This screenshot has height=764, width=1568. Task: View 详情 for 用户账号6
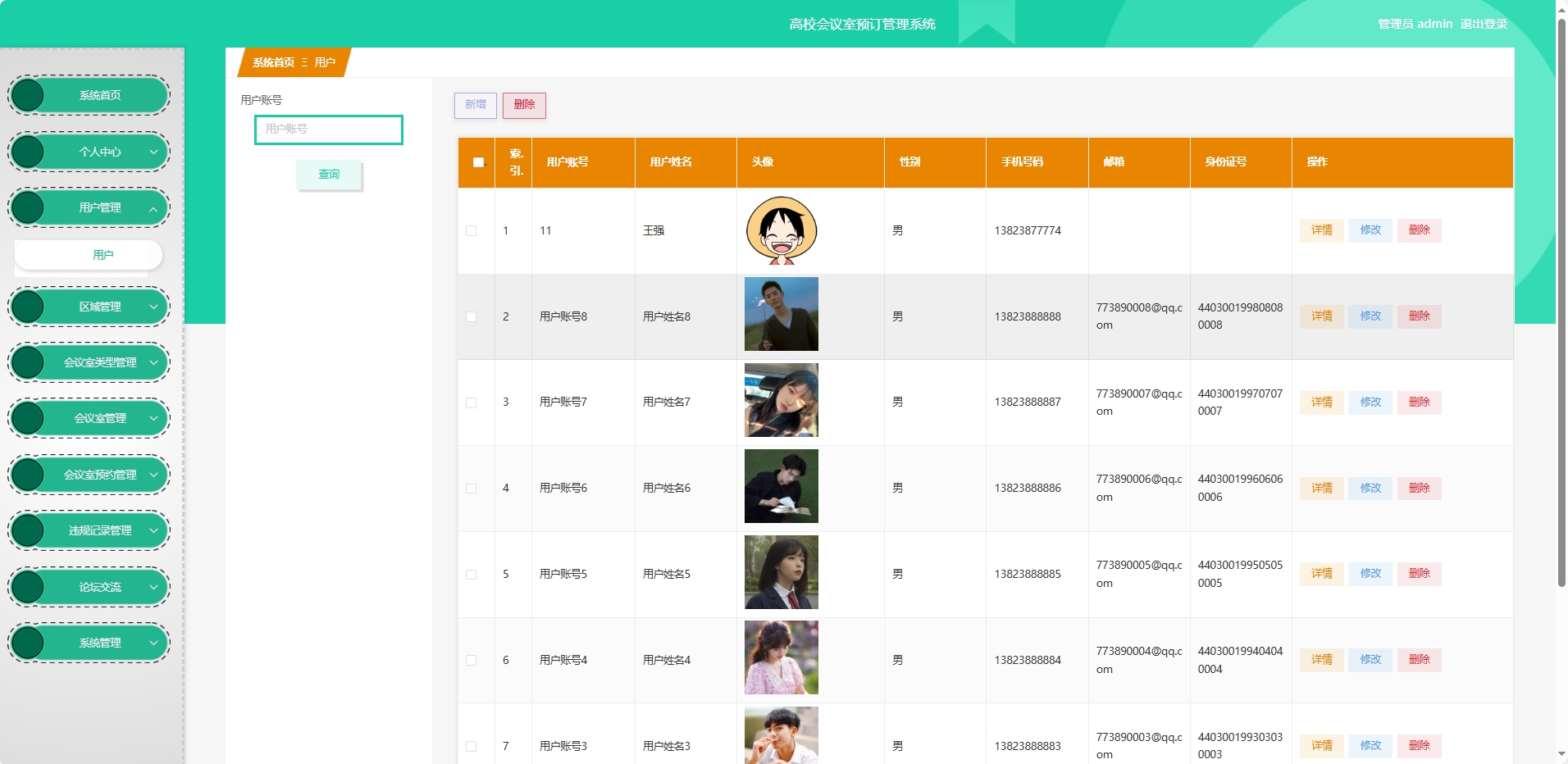click(x=1322, y=489)
